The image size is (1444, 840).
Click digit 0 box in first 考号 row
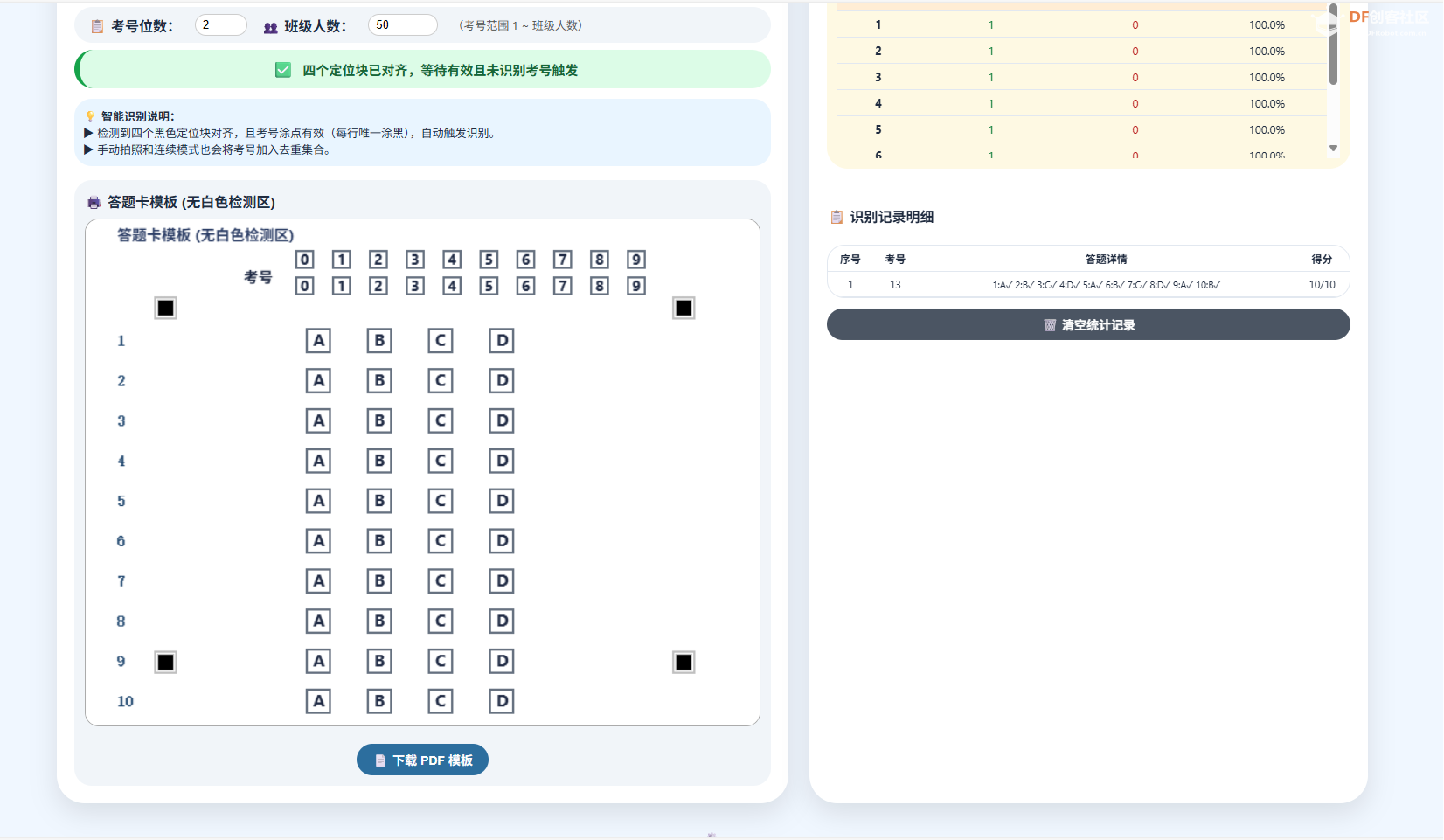pos(304,260)
